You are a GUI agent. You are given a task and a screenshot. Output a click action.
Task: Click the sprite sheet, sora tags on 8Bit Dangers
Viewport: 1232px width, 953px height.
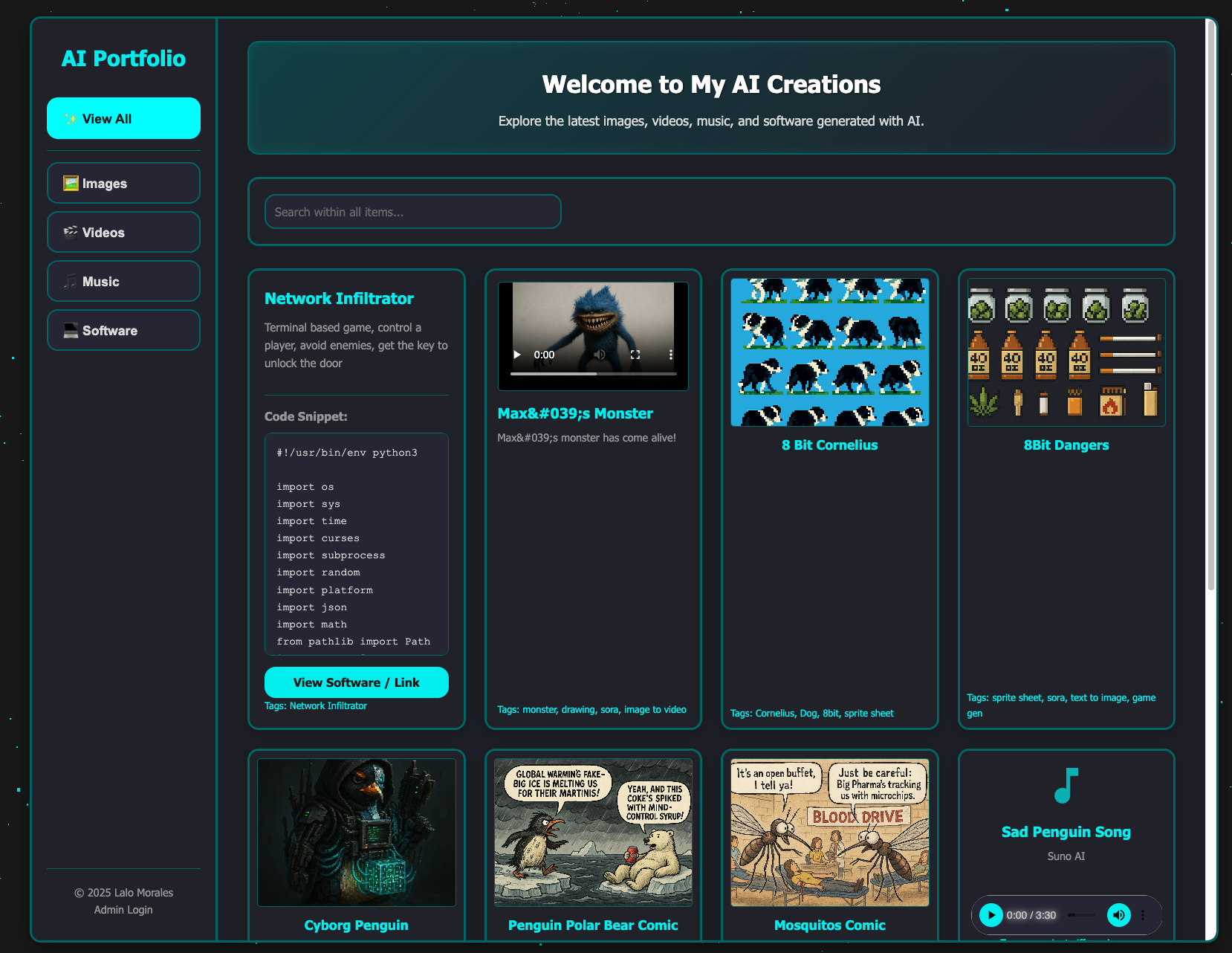[1061, 705]
